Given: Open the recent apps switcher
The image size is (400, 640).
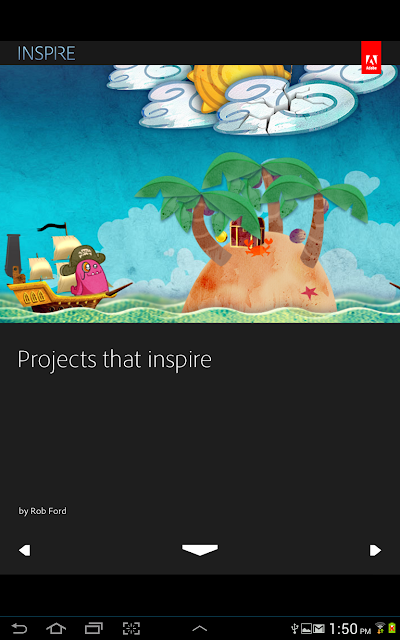Looking at the screenshot, I should (93, 629).
